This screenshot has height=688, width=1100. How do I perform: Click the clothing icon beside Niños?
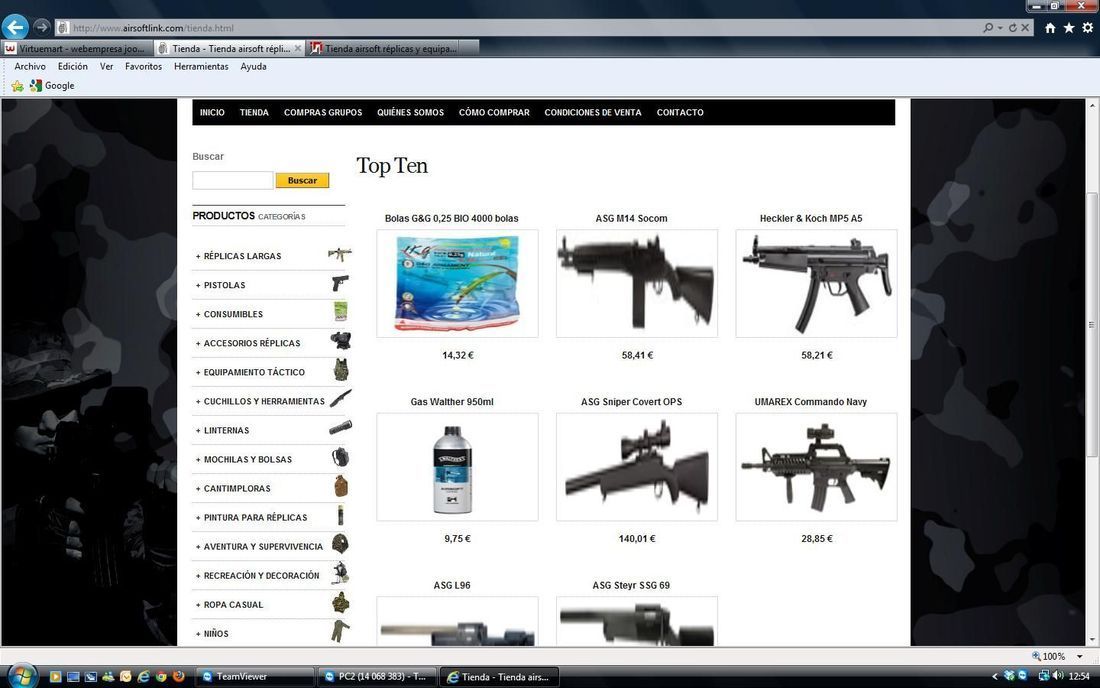(340, 631)
